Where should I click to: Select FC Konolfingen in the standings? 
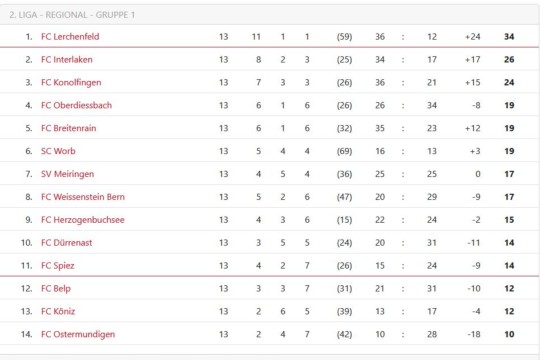(x=71, y=83)
